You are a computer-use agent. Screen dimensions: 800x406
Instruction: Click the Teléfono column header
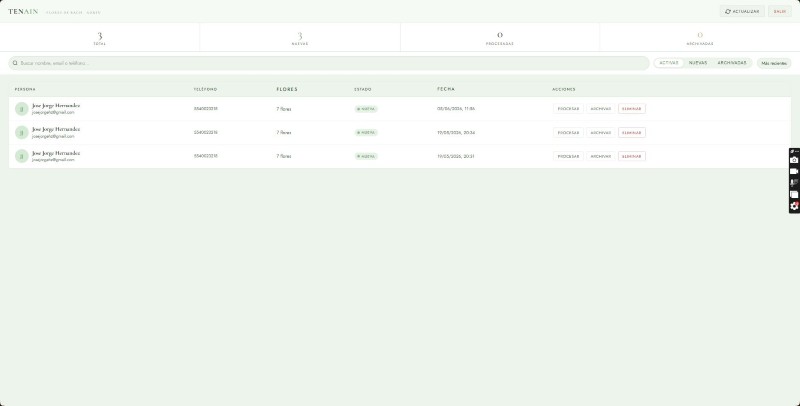pos(205,89)
